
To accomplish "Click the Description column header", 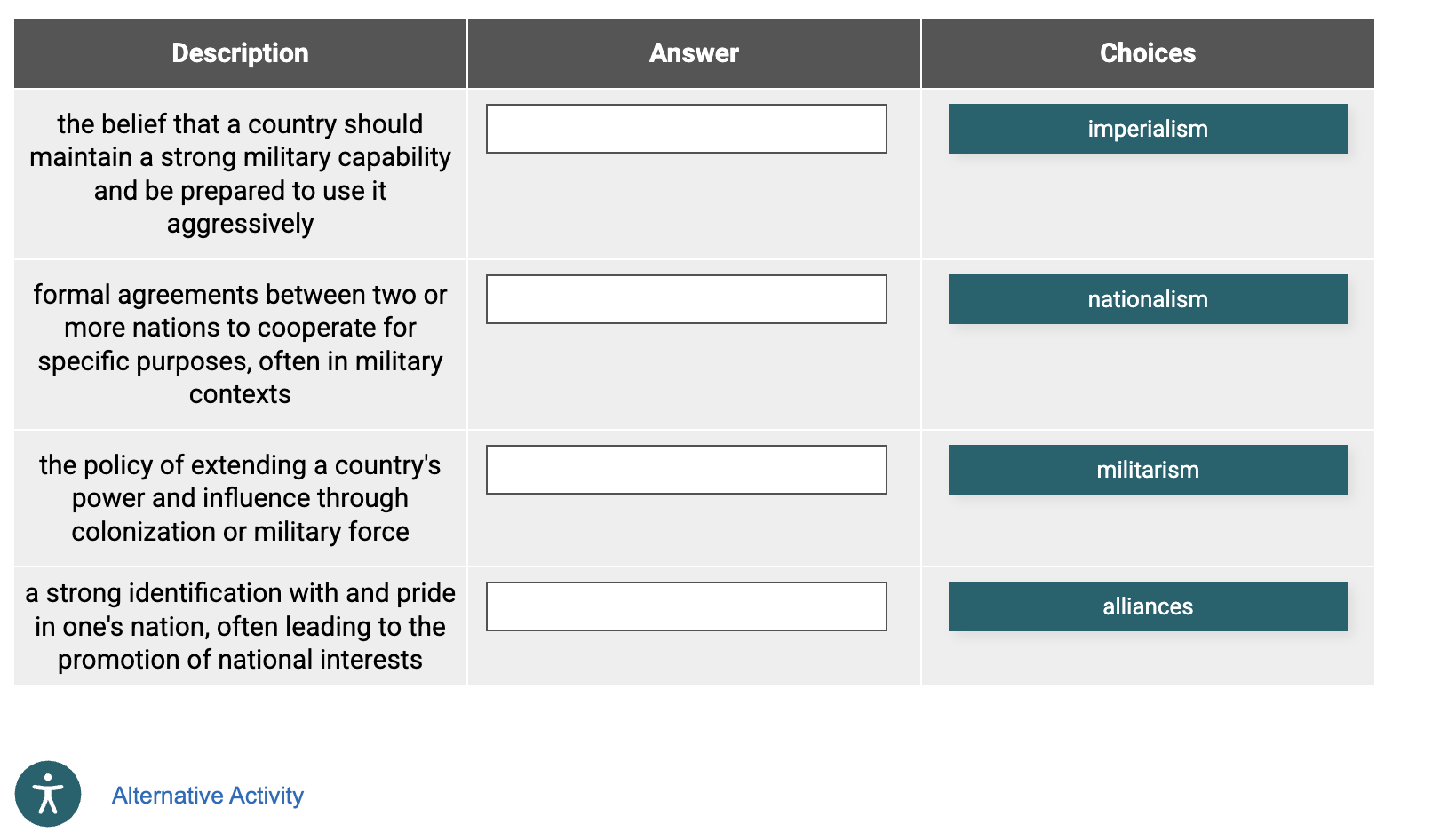I will tap(240, 52).
